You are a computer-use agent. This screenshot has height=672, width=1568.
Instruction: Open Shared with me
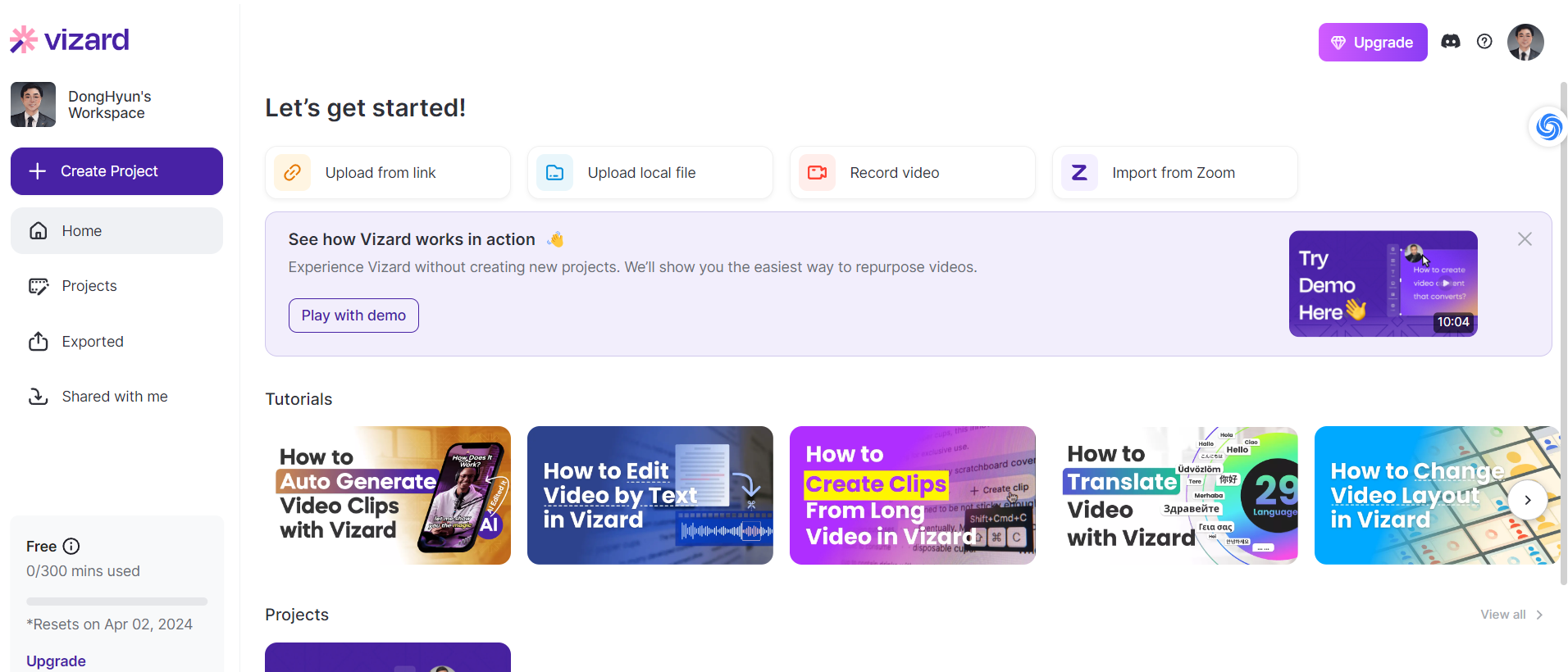click(115, 397)
